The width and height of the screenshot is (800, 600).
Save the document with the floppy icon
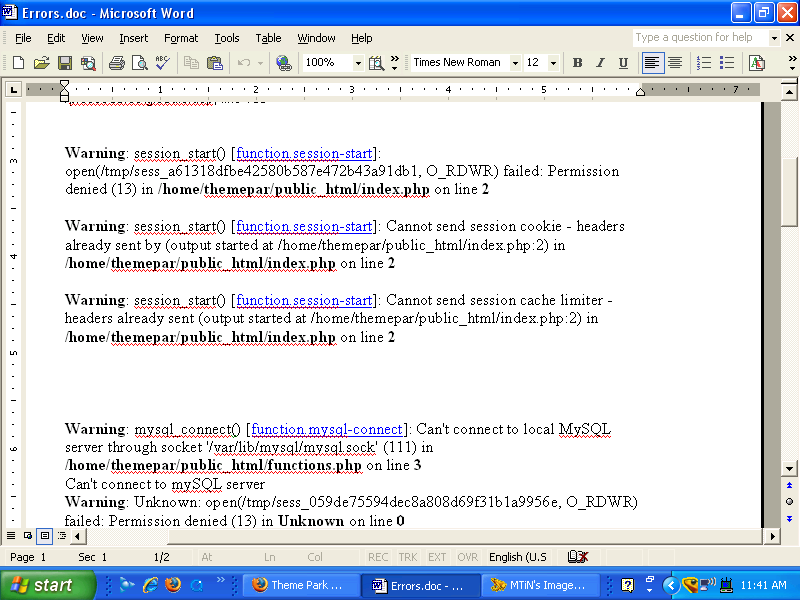click(65, 63)
